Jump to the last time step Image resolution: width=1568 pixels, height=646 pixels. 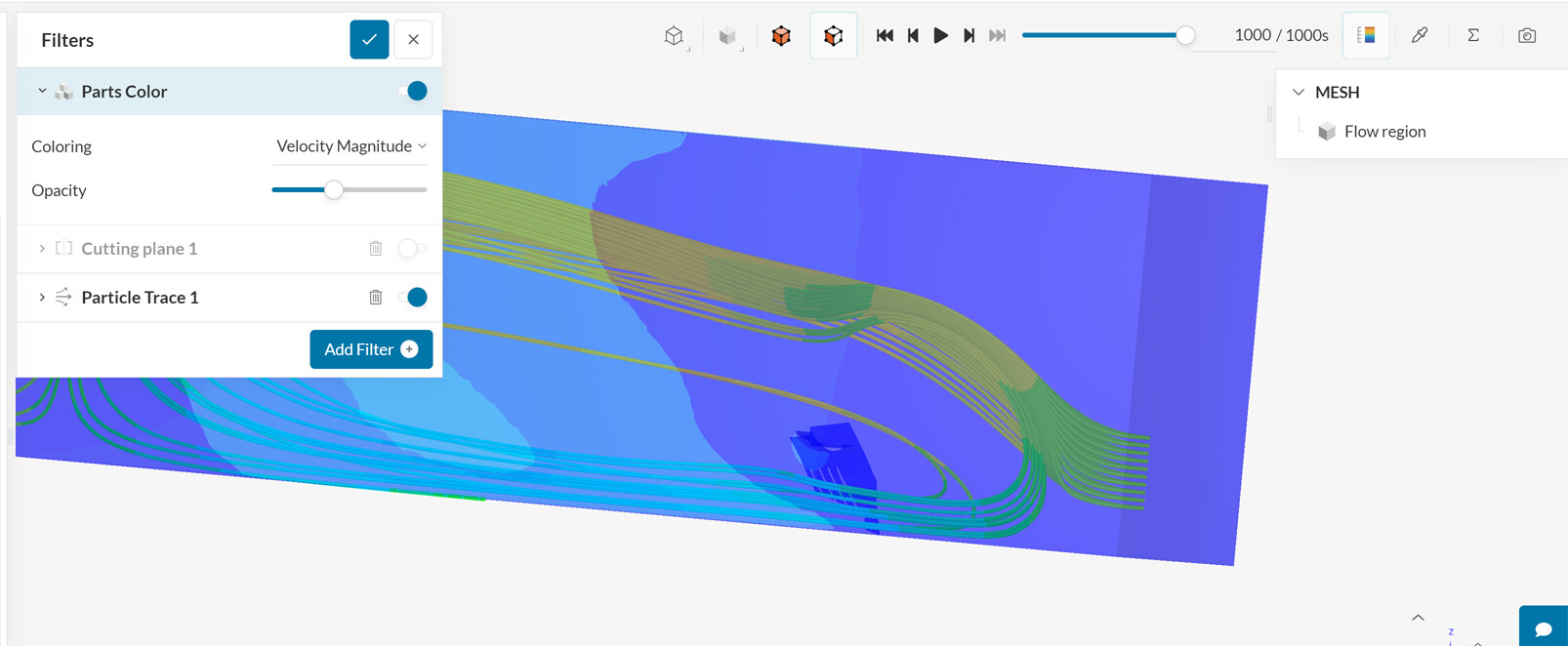[x=997, y=35]
